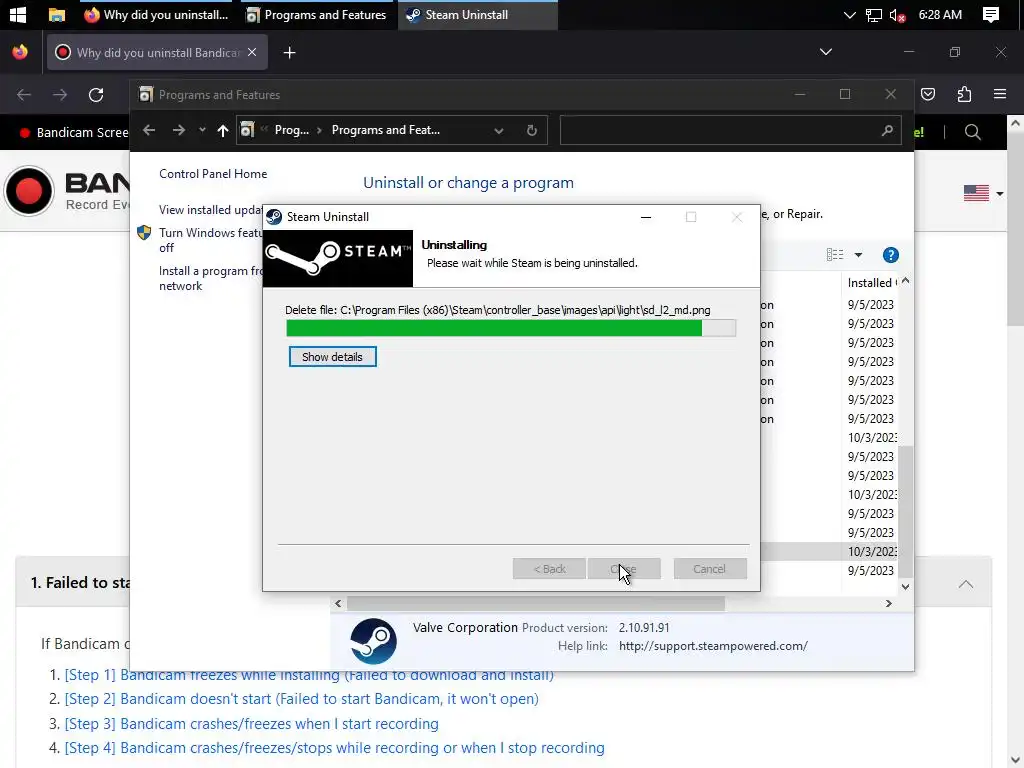This screenshot has height=768, width=1024.
Task: Open Install a program from network link
Action: 210,278
